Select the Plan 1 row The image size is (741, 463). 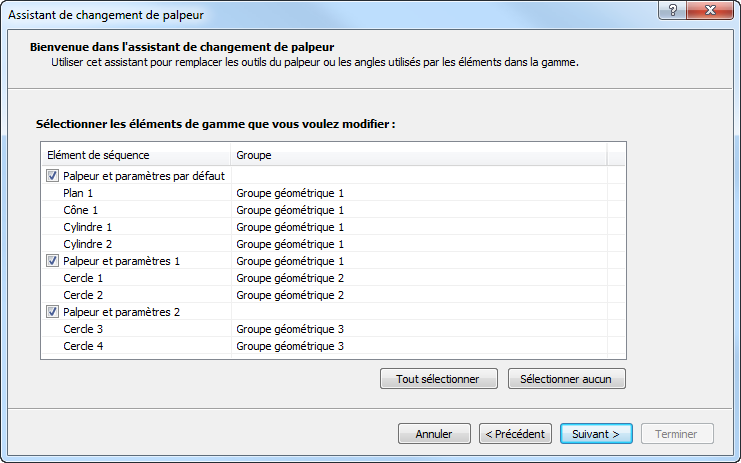(x=78, y=193)
